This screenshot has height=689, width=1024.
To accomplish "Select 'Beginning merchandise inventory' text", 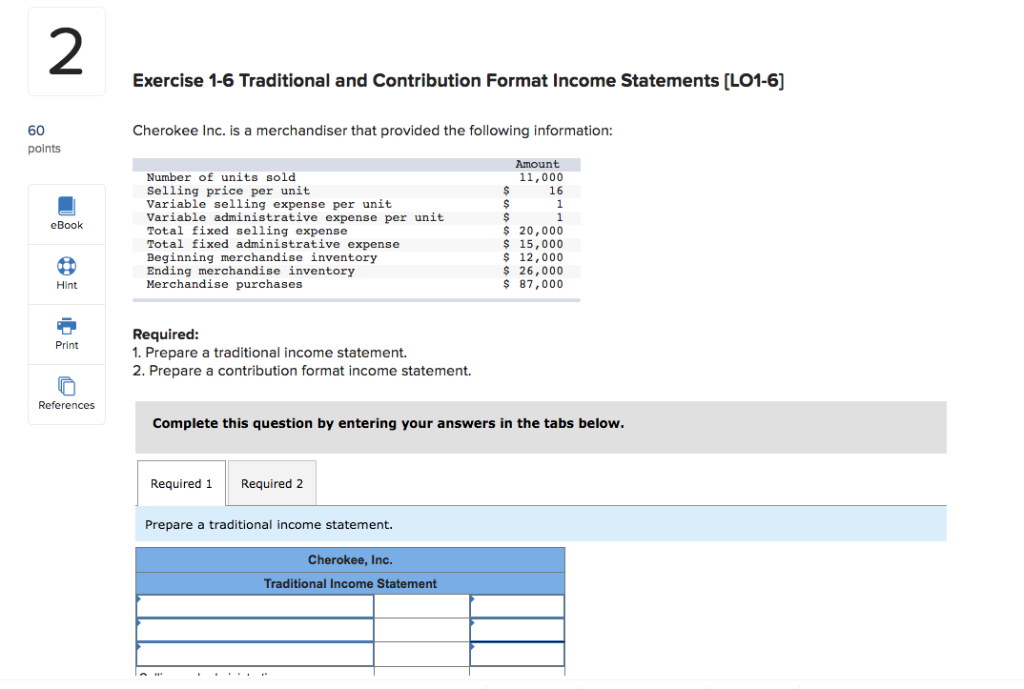I will (262, 257).
